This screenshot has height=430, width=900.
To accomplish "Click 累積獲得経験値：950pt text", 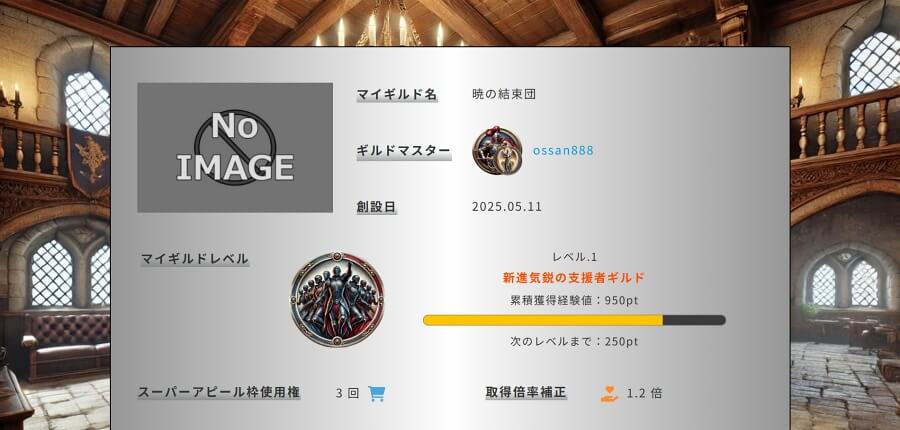I will click(574, 300).
